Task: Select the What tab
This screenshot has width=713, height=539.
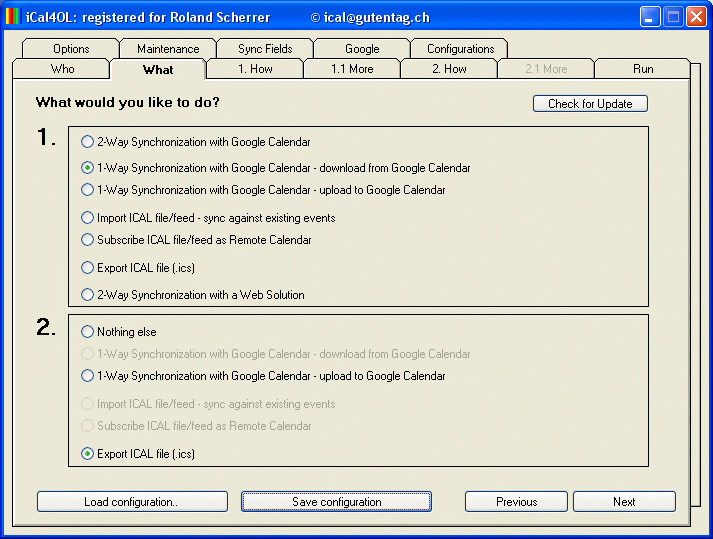Action: pos(158,70)
